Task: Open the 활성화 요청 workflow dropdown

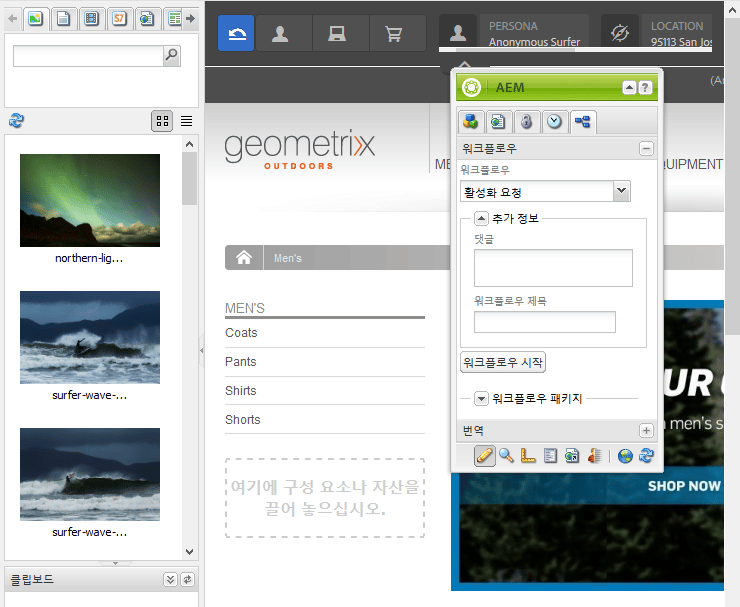Action: click(x=622, y=191)
